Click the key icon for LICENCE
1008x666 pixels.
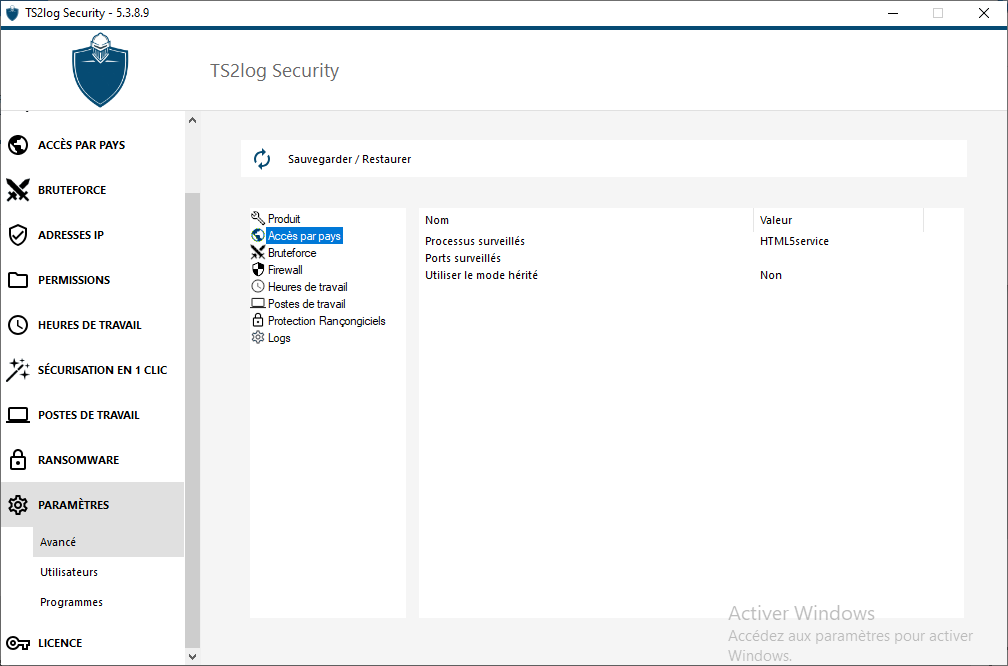click(18, 643)
